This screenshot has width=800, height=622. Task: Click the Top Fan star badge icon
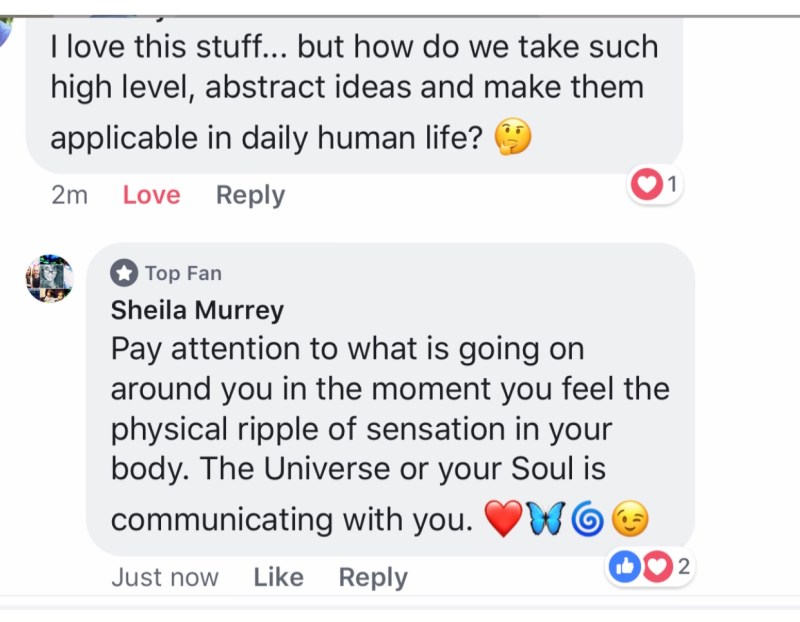pyautogui.click(x=124, y=273)
